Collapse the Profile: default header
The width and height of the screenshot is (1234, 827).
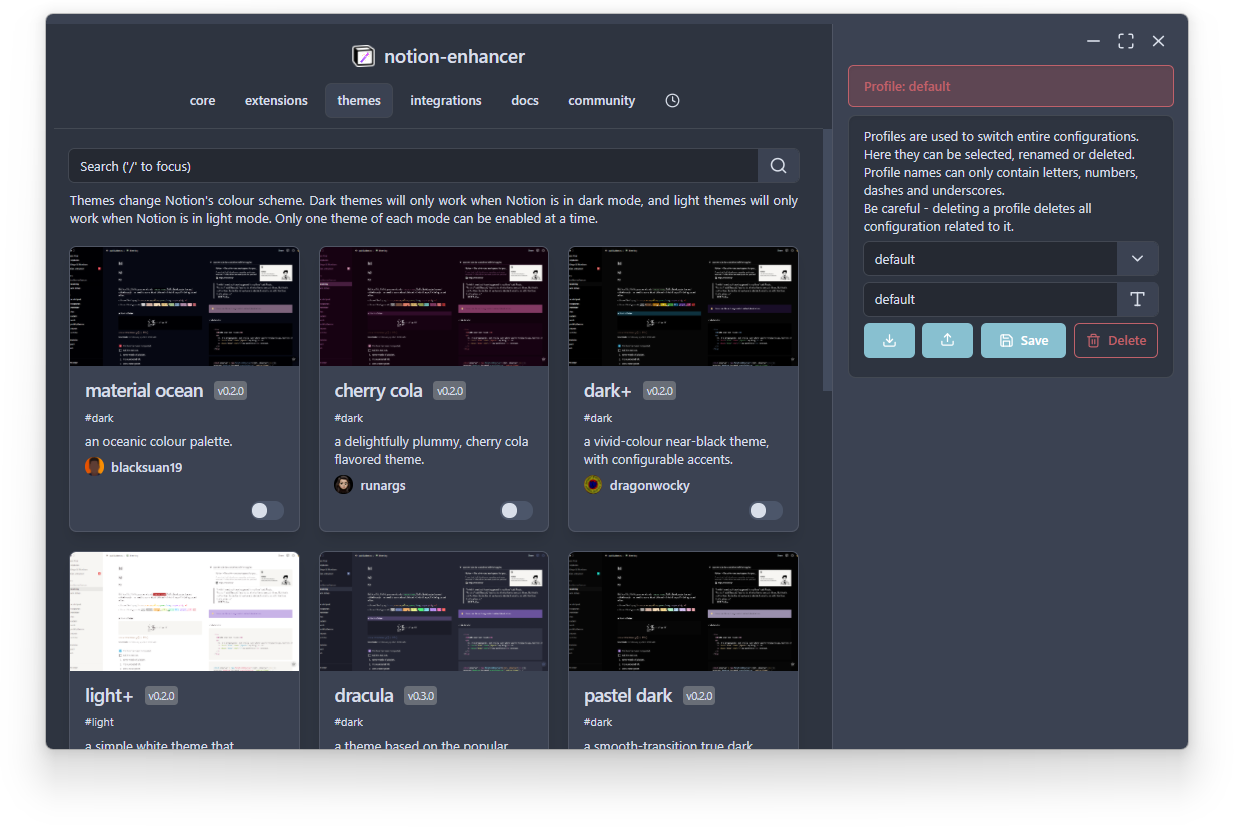pyautogui.click(x=1010, y=86)
